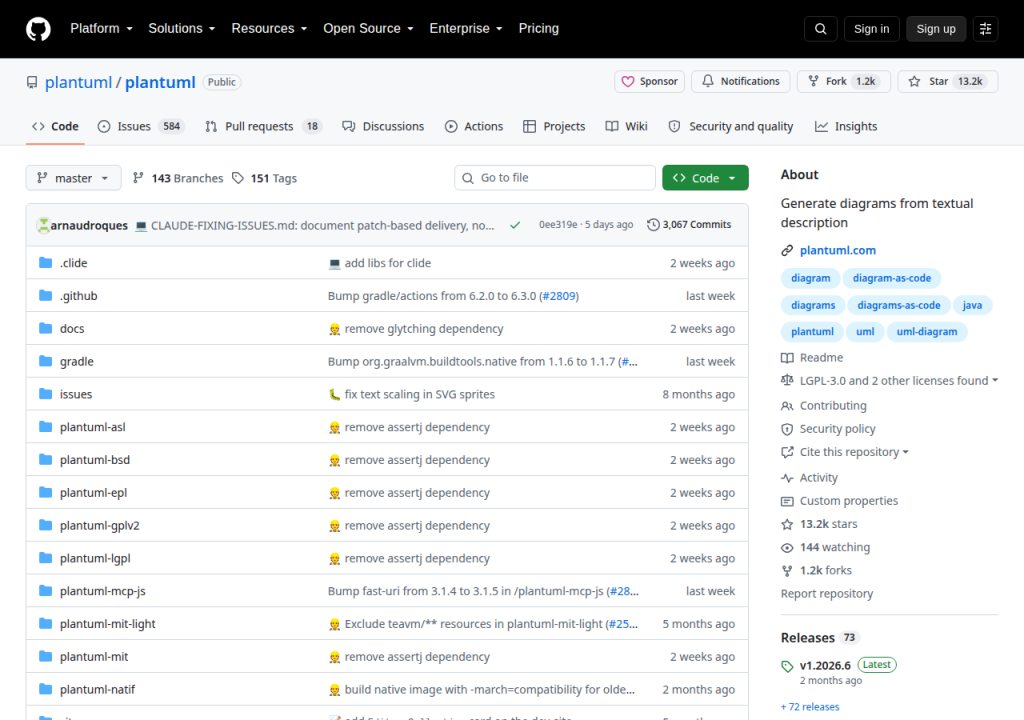Open the Projects tab
The width and height of the screenshot is (1024, 720).
pos(554,126)
